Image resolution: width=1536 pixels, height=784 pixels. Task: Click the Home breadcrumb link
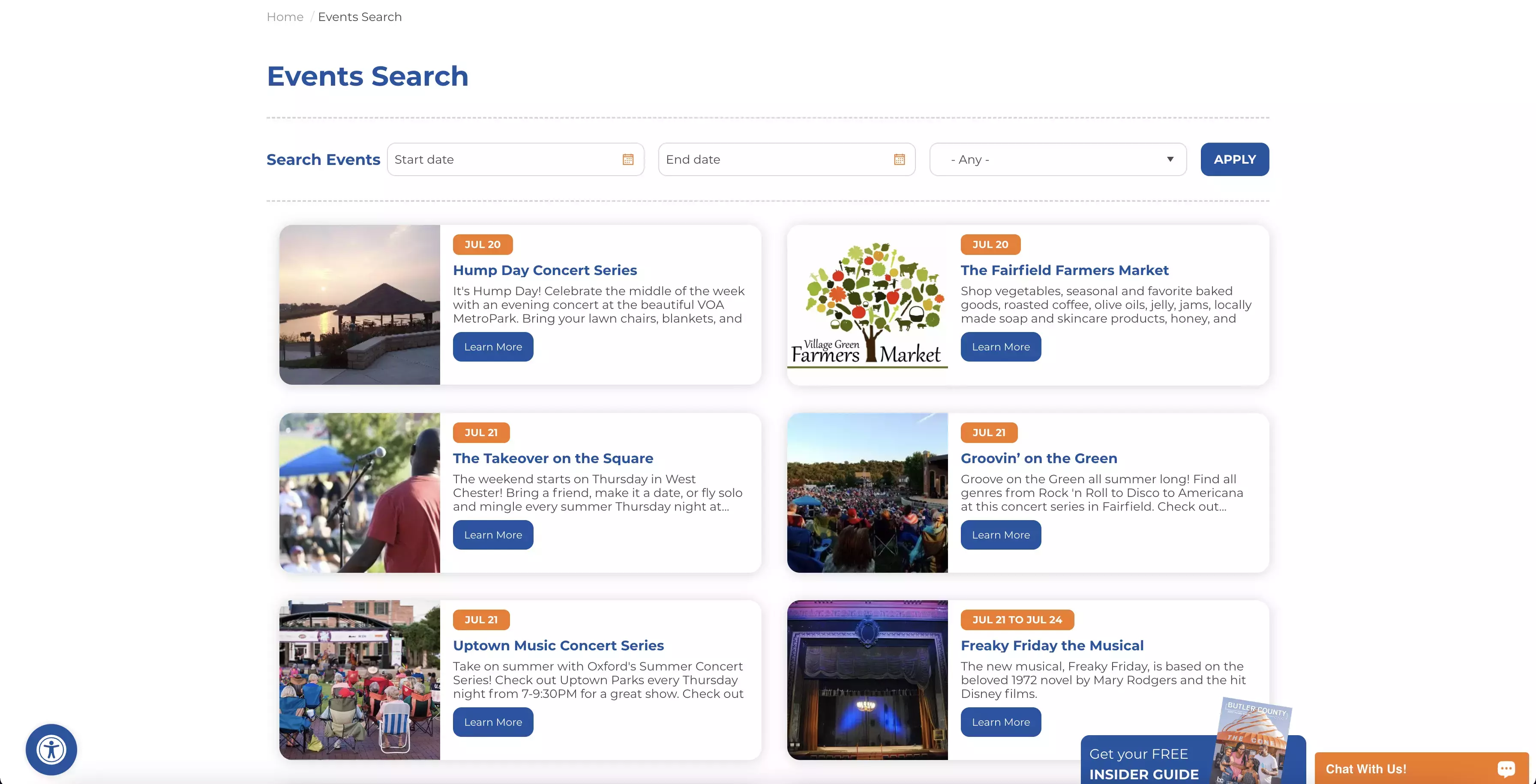(285, 16)
